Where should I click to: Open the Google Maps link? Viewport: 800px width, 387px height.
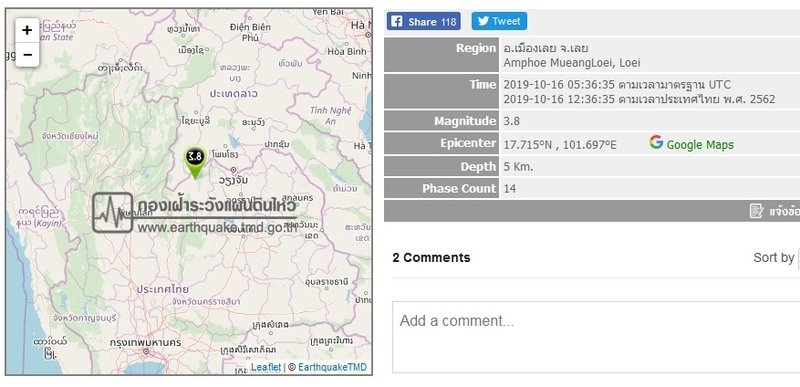pos(700,145)
